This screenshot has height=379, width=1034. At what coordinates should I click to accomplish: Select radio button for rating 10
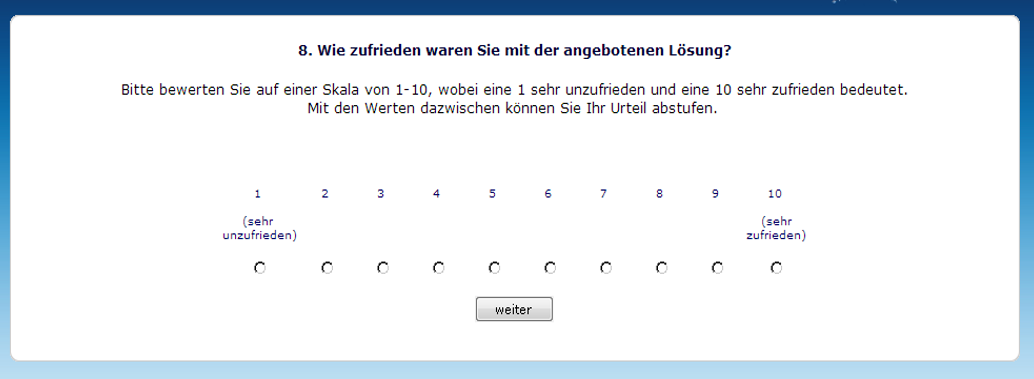[776, 268]
